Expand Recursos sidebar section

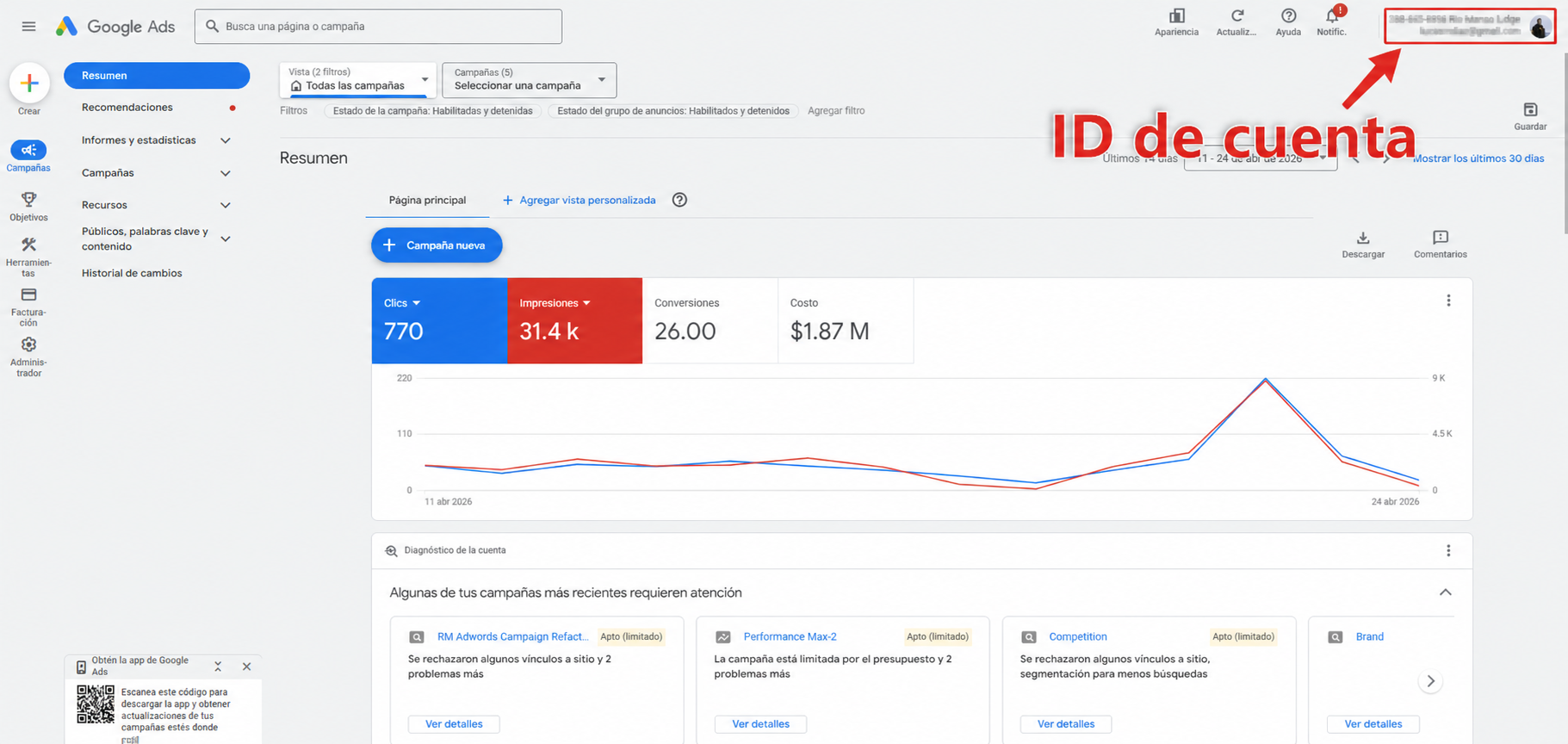point(226,205)
